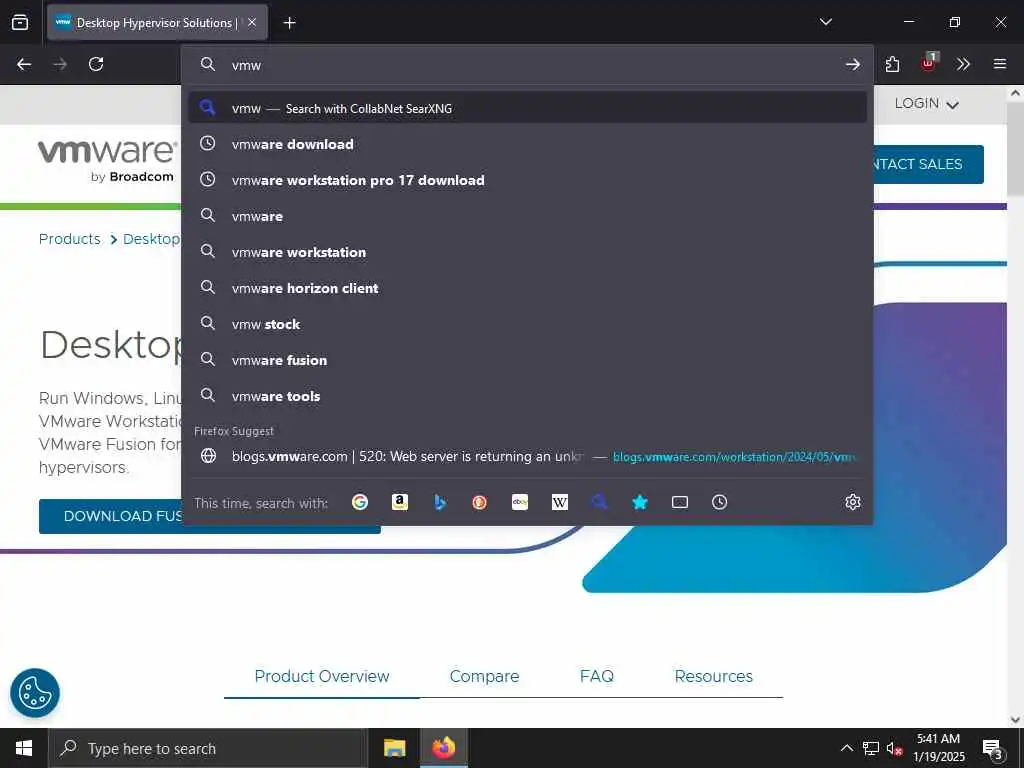
Task: Search this time with Amazon
Action: click(400, 502)
